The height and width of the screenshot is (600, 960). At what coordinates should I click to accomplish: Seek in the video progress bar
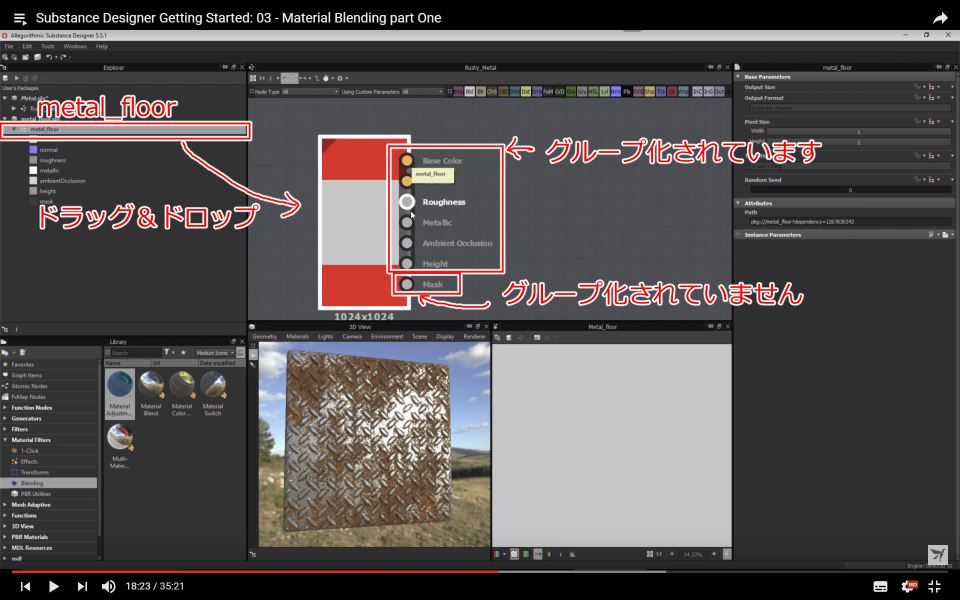pos(480,572)
